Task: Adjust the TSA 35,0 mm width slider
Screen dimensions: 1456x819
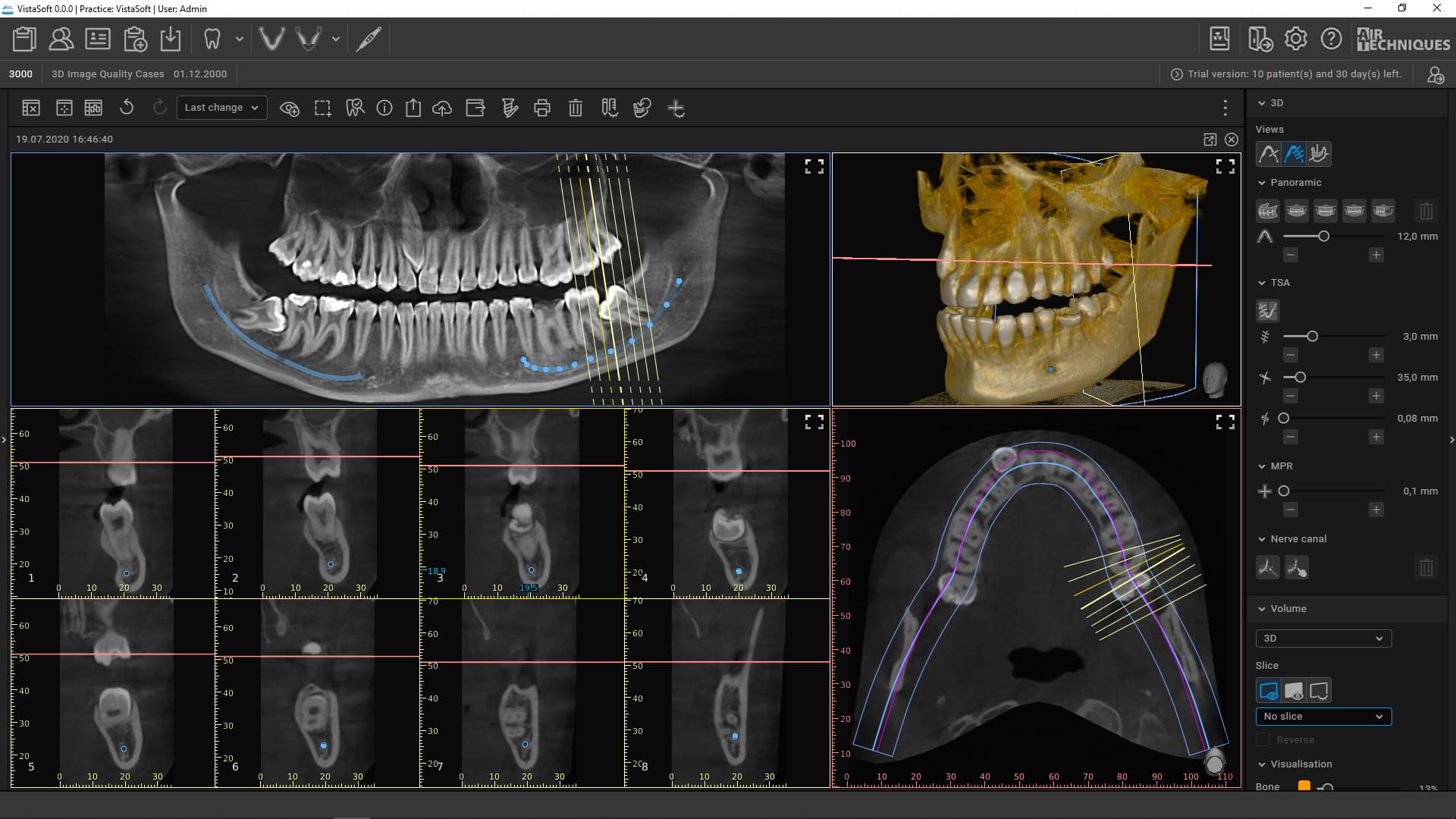Action: [1300, 378]
